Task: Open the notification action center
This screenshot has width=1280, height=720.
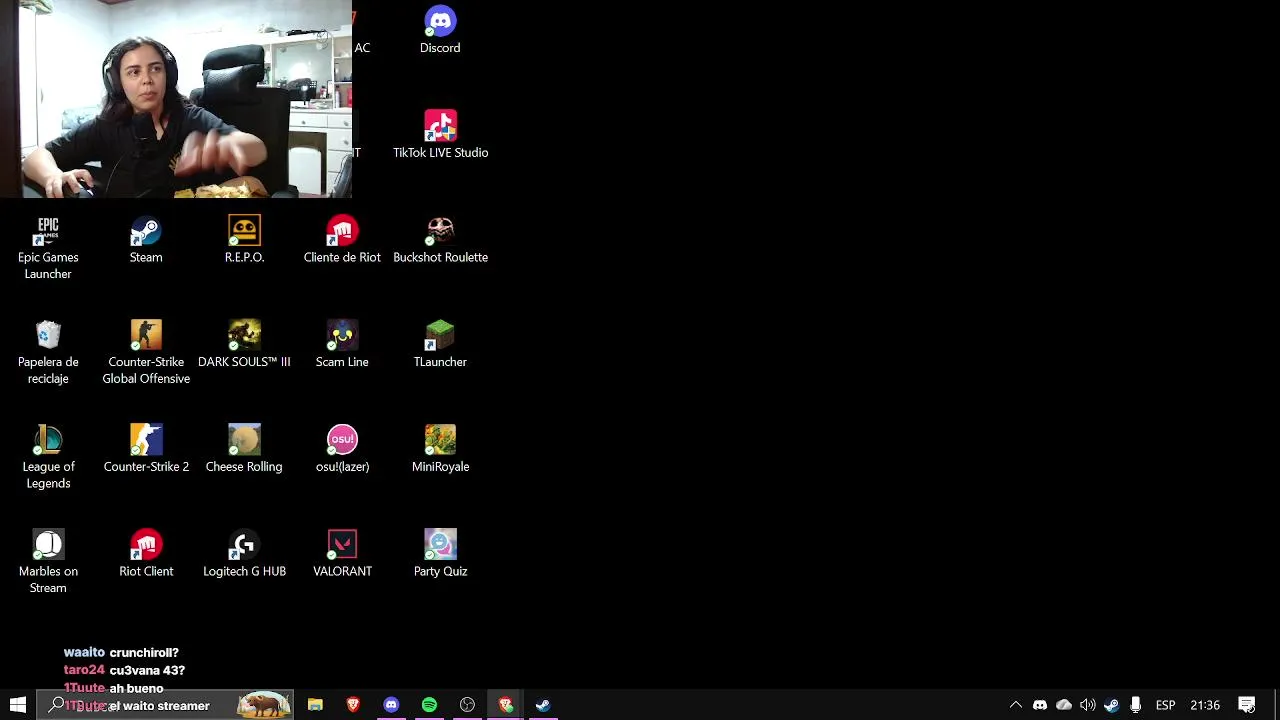Action: click(x=1247, y=705)
